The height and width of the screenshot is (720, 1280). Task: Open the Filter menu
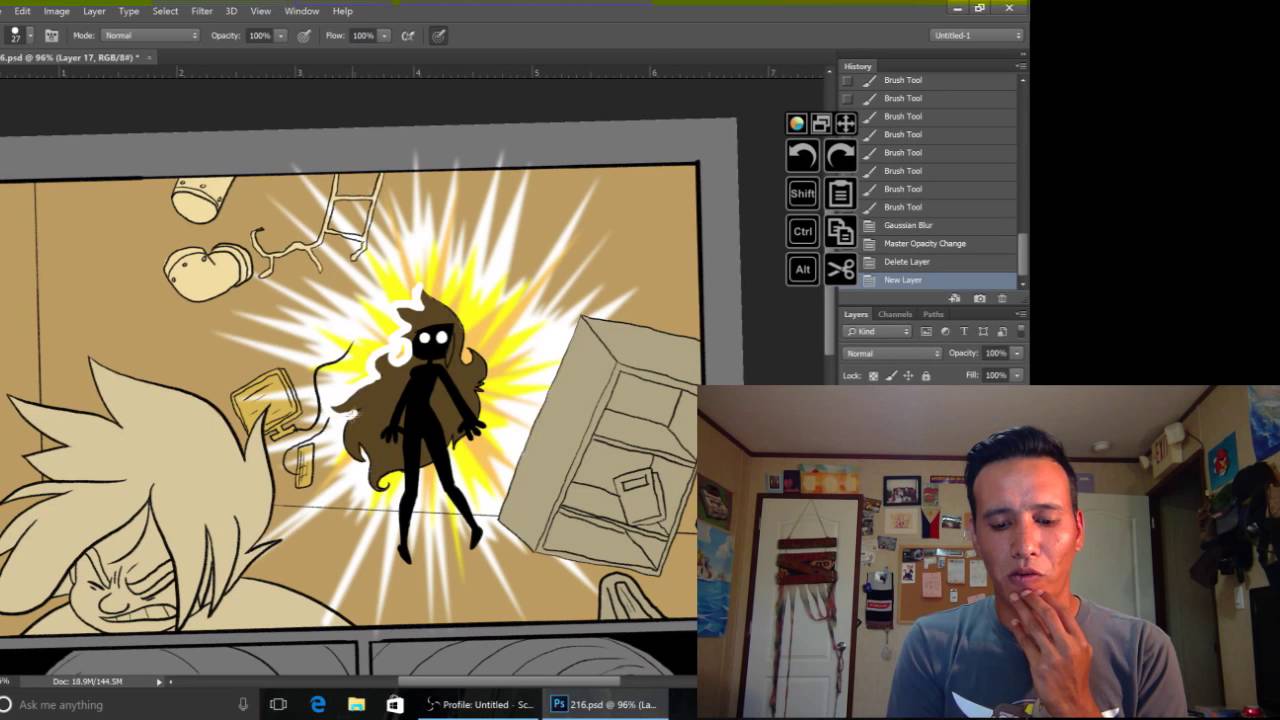point(202,11)
